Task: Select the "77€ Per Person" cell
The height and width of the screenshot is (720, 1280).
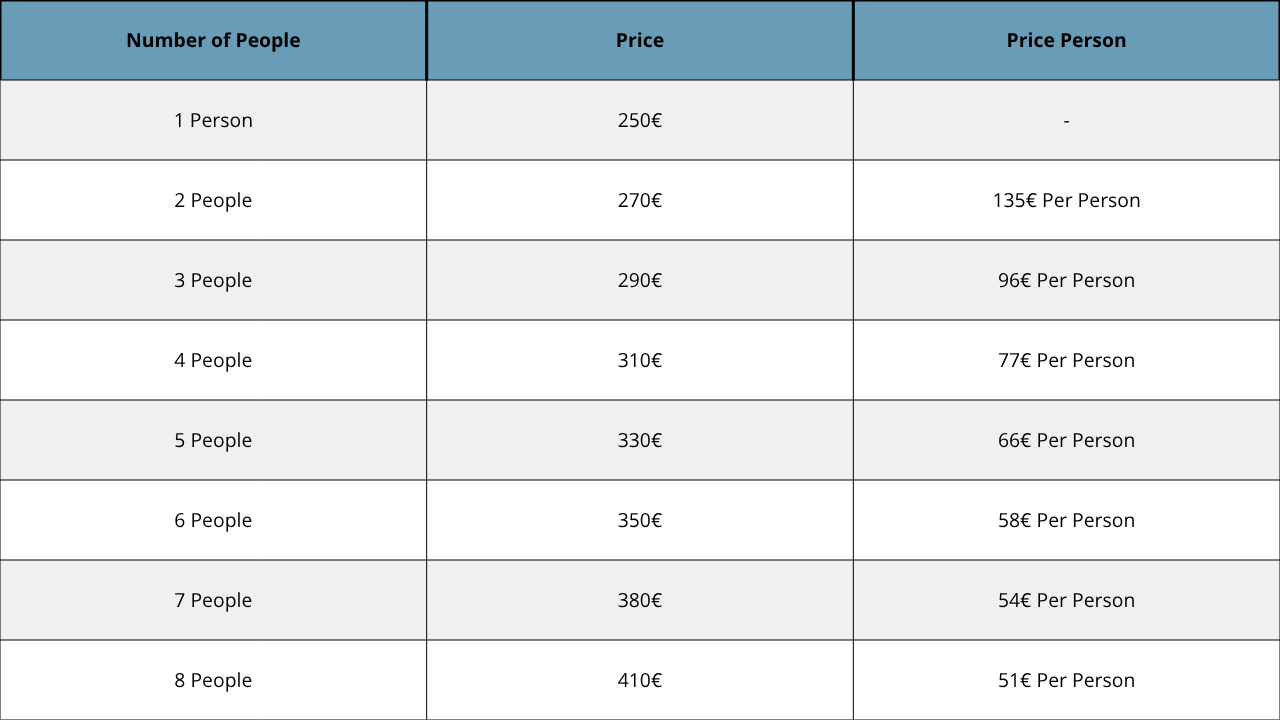Action: tap(1066, 360)
